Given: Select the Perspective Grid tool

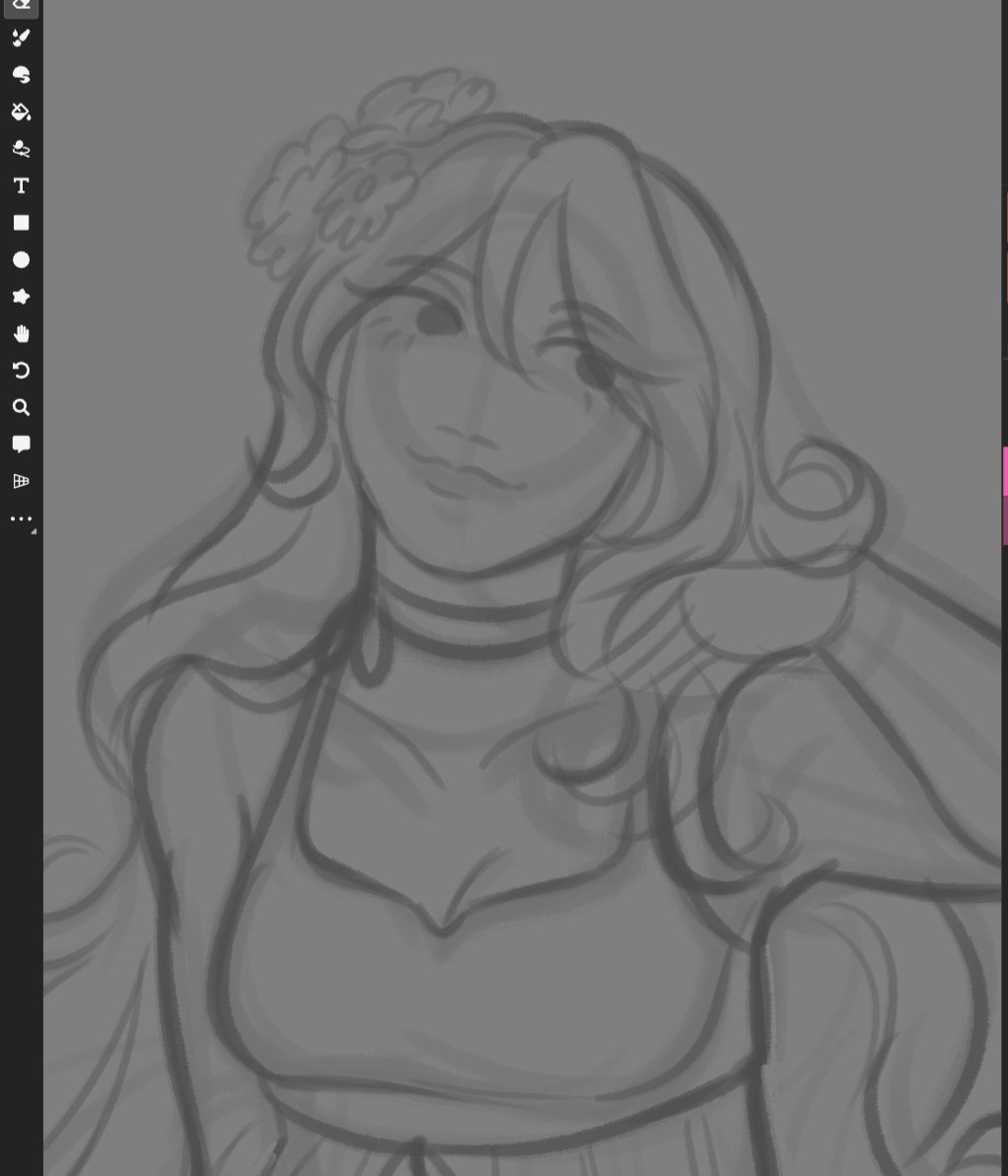Looking at the screenshot, I should [x=21, y=481].
